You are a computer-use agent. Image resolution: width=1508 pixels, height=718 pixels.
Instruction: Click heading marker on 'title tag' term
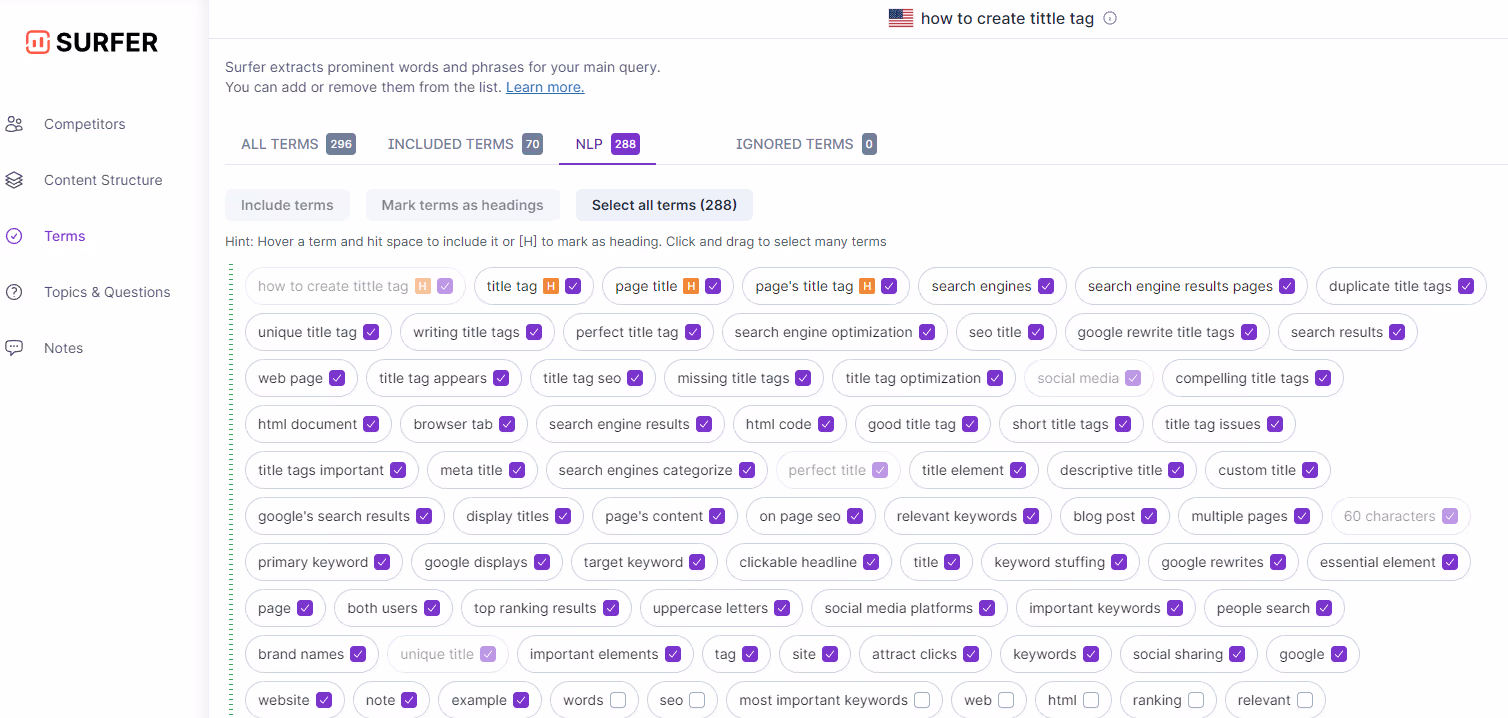551,286
